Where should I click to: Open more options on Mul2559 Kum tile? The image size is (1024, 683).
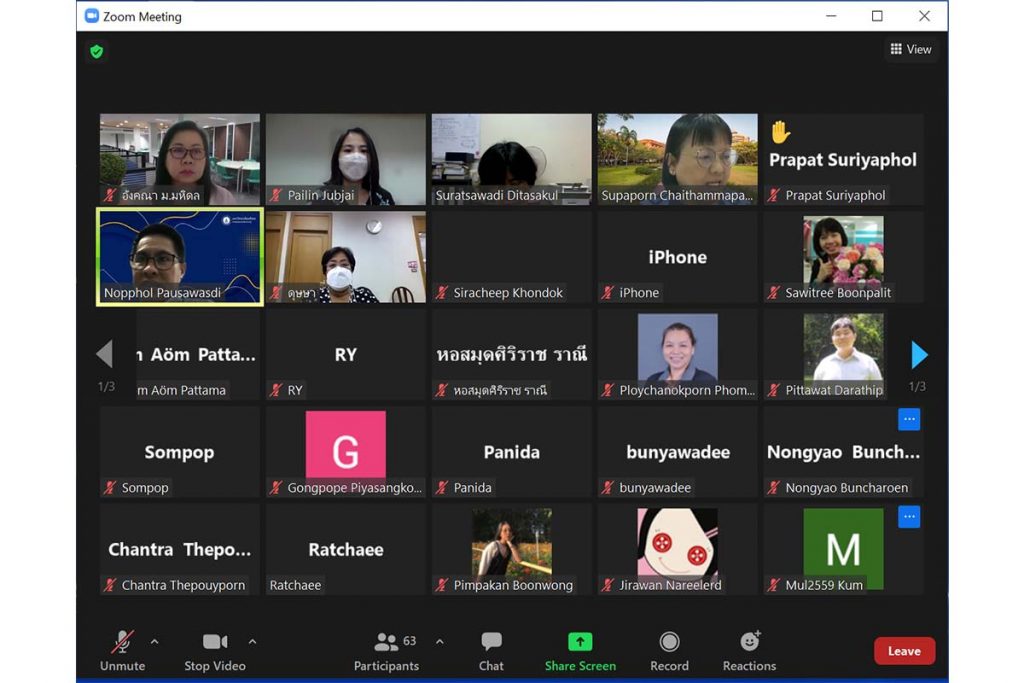click(908, 517)
